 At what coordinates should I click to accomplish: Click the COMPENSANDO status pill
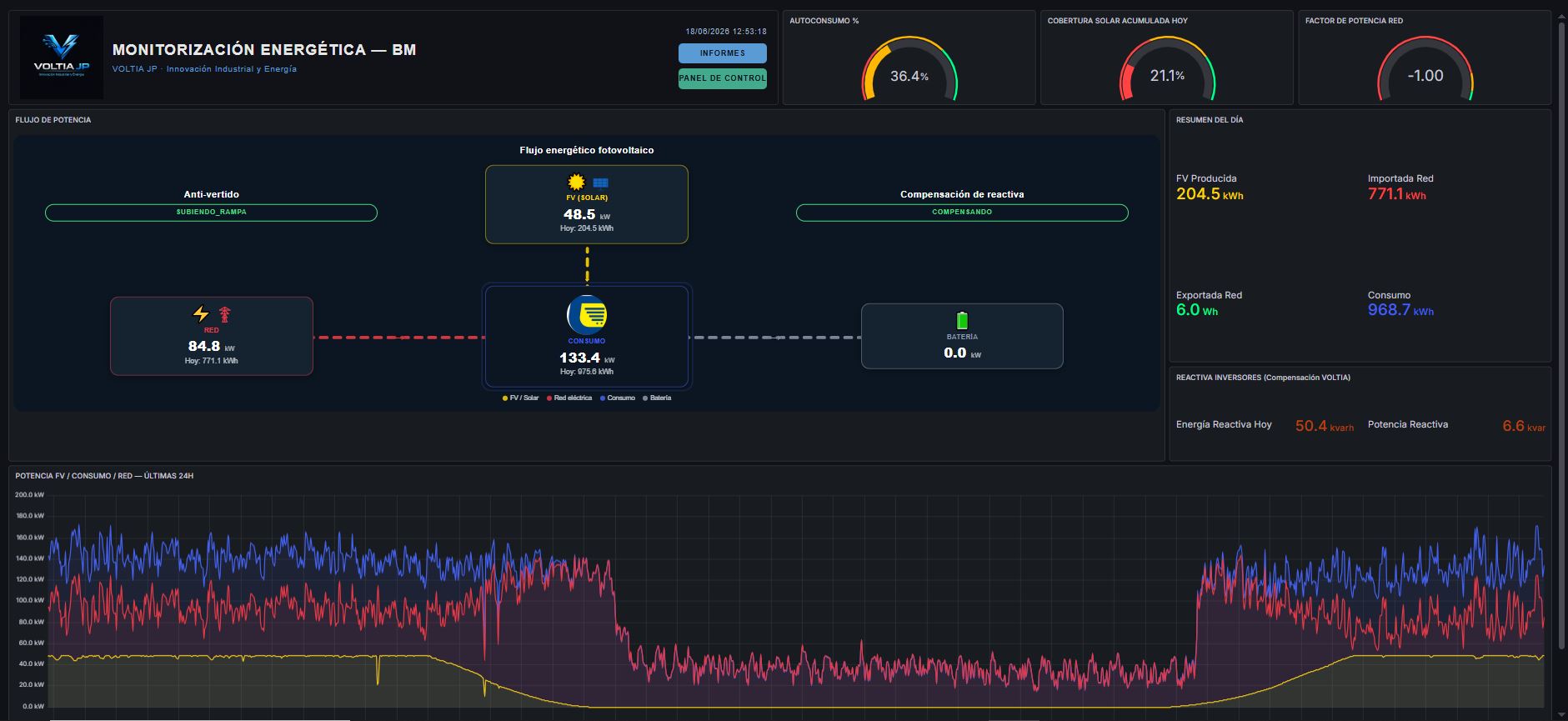962,213
